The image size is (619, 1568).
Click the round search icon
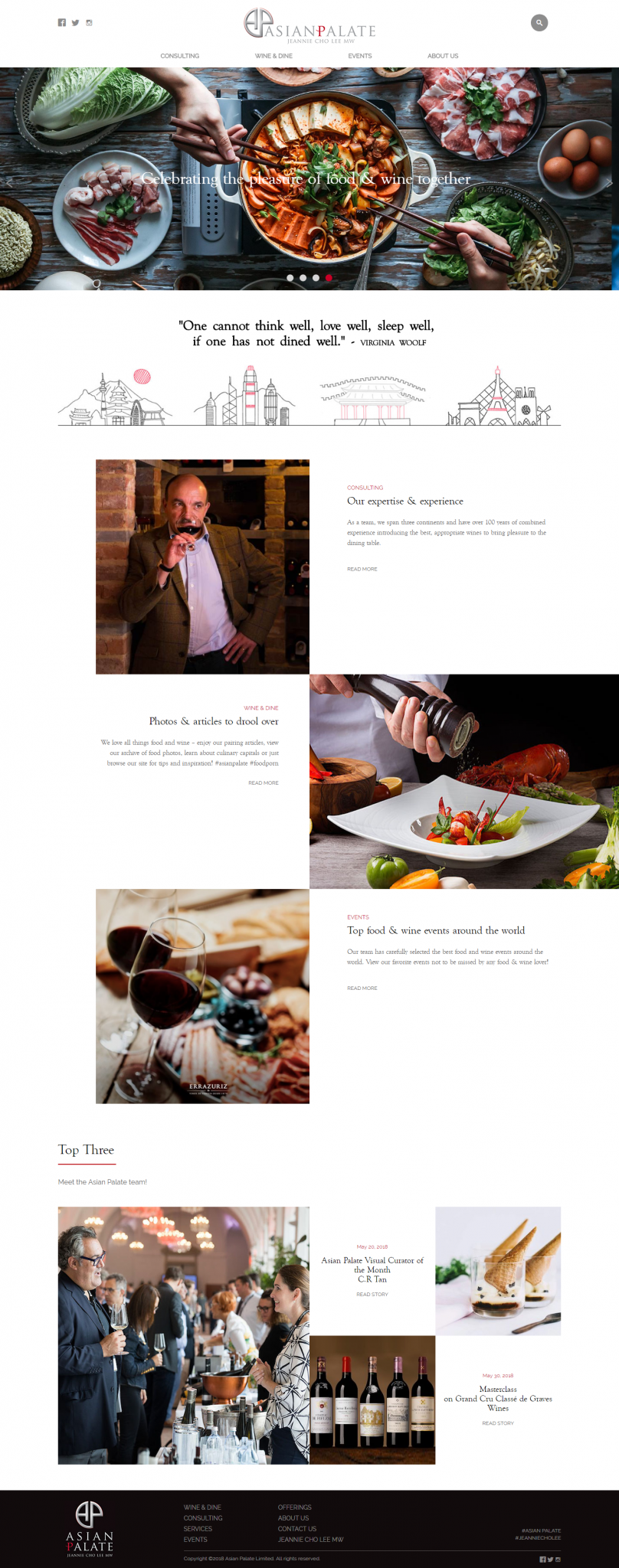coord(539,23)
